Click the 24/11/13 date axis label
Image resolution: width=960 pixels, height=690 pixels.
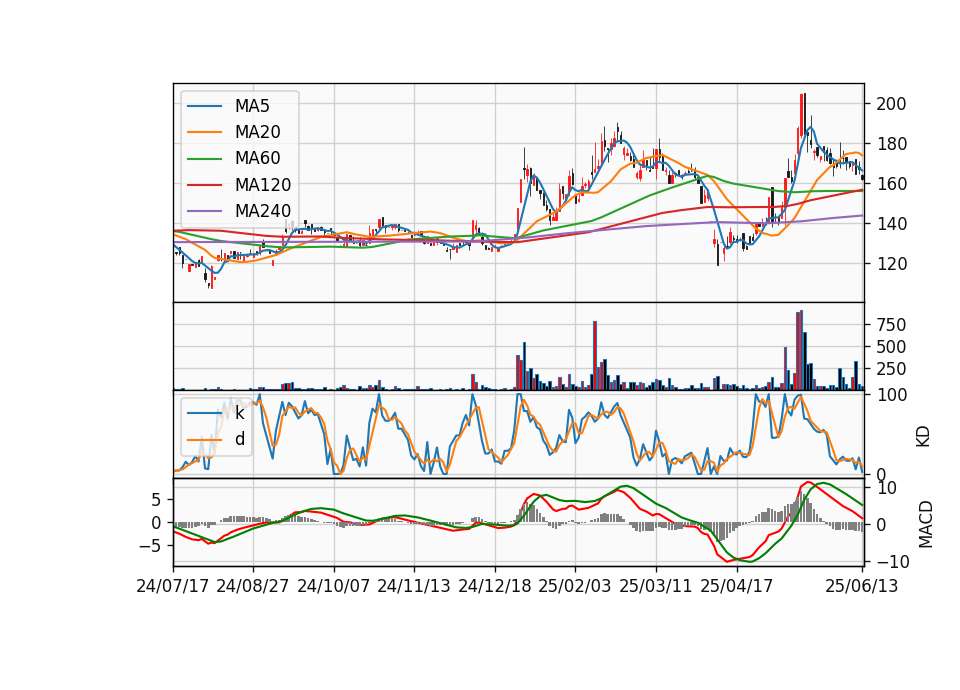414,586
